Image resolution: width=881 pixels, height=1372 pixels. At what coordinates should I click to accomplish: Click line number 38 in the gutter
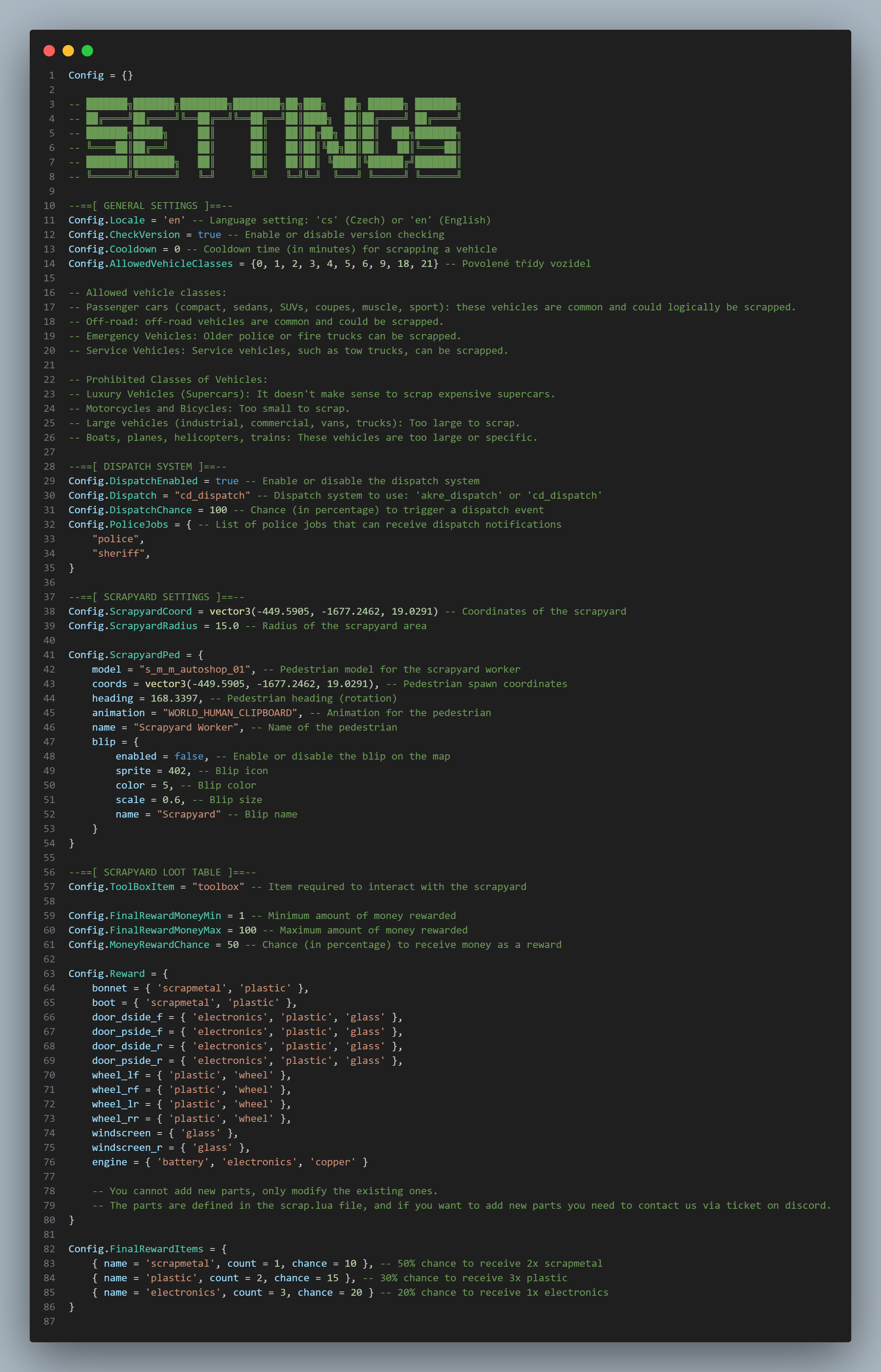point(49,611)
